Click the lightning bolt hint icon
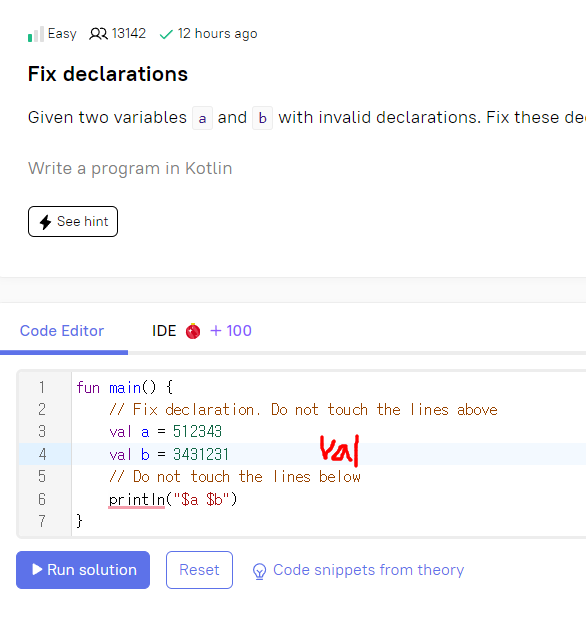Viewport: 586px width, 620px height. click(x=45, y=222)
